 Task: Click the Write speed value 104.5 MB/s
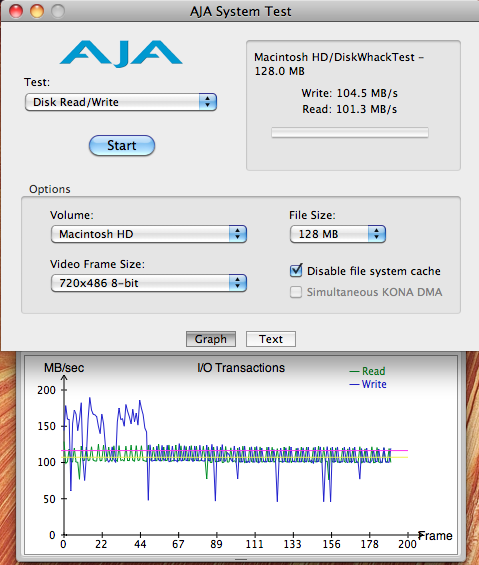367,93
